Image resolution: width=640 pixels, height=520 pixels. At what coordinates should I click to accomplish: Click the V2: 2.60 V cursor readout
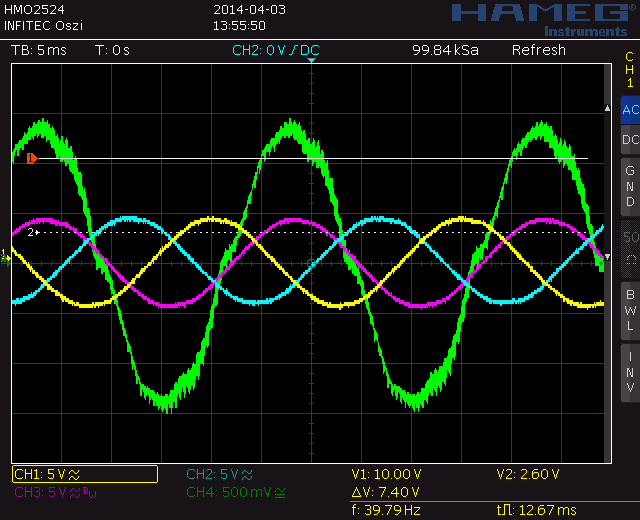pyautogui.click(x=528, y=474)
